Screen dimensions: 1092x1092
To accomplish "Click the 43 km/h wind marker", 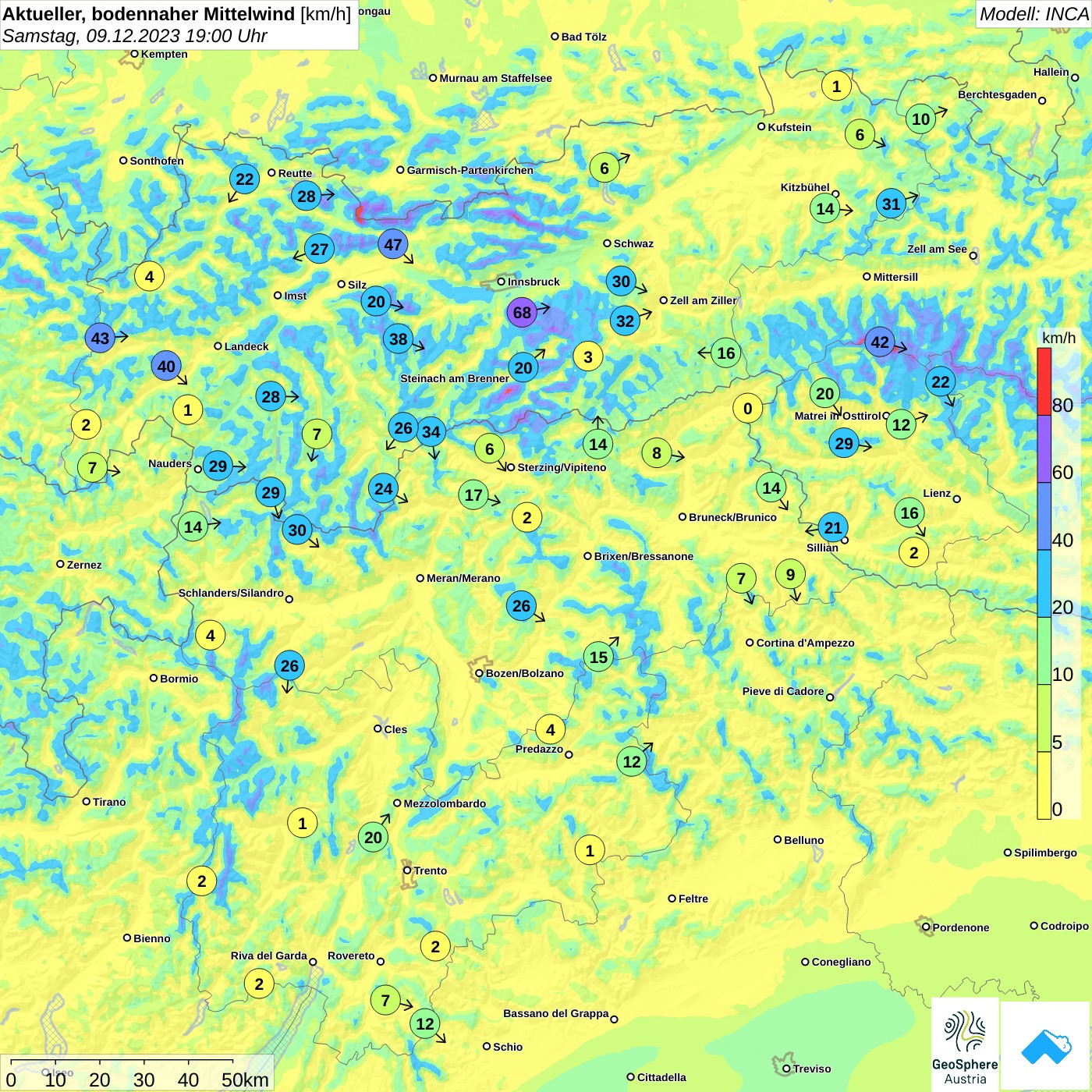I will (x=101, y=339).
